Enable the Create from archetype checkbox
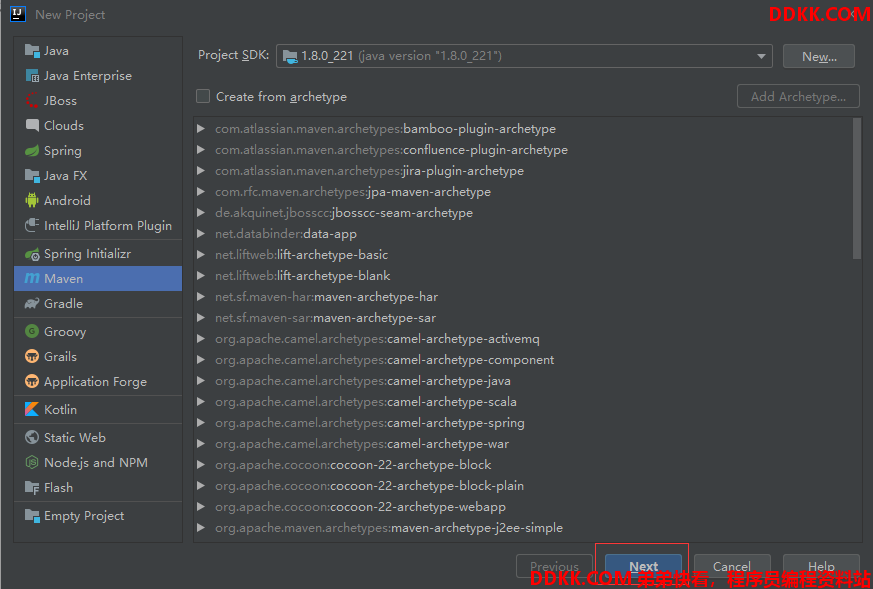Image resolution: width=873 pixels, height=589 pixels. 203,96
